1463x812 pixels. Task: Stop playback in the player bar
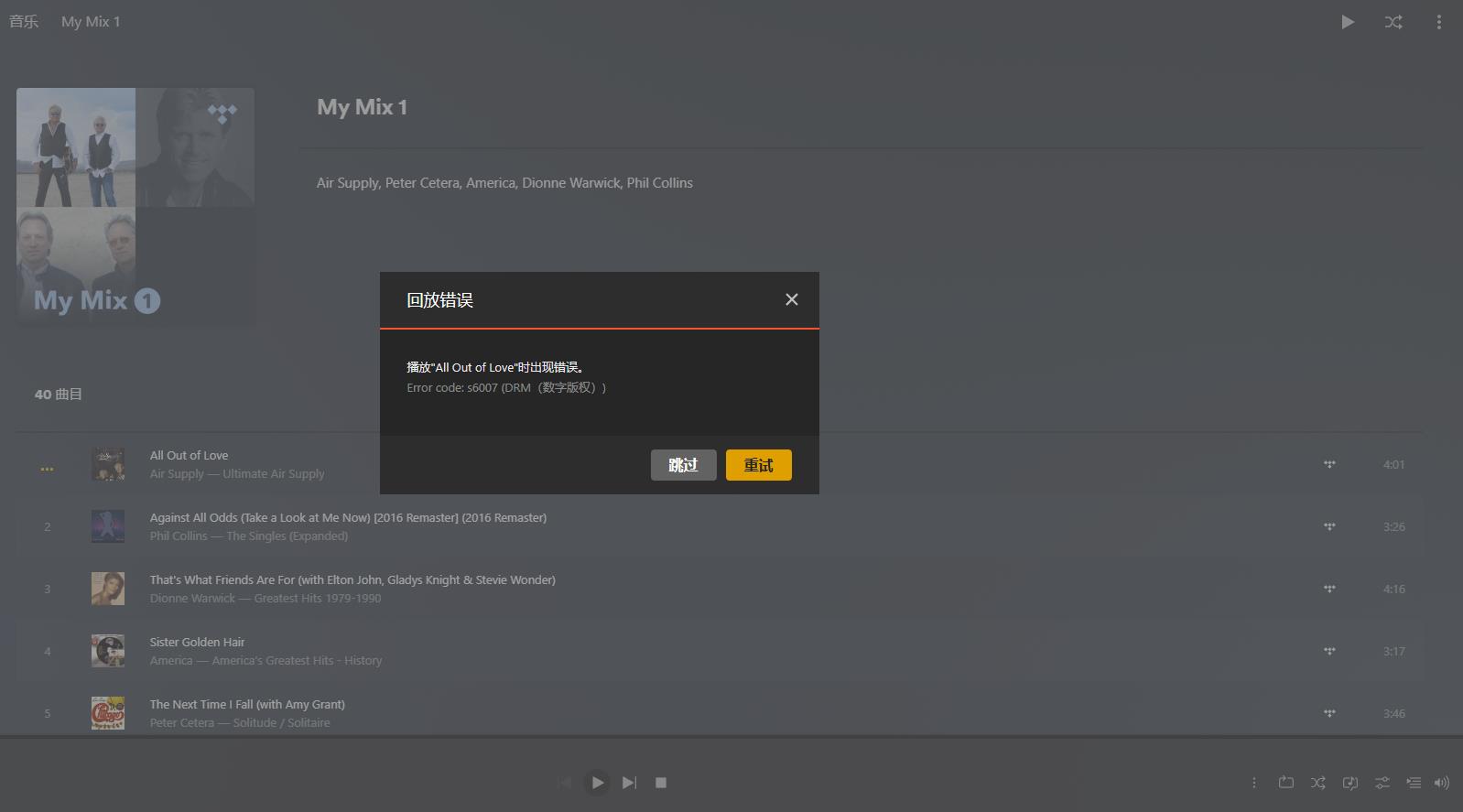click(661, 783)
